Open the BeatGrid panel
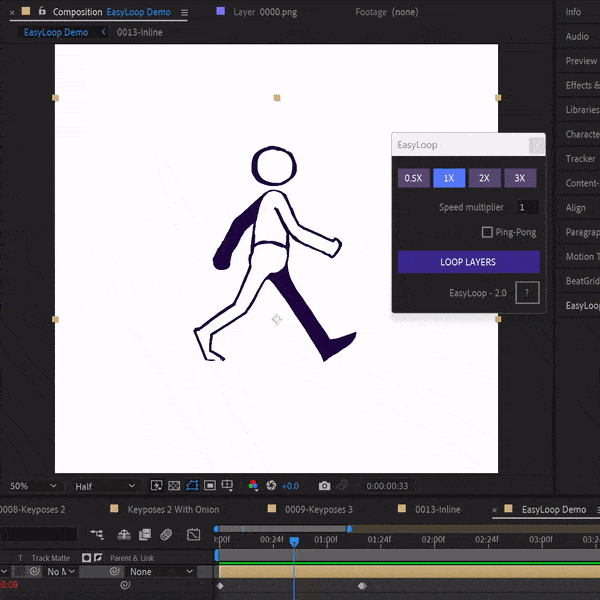Image resolution: width=600 pixels, height=600 pixels. coord(582,281)
